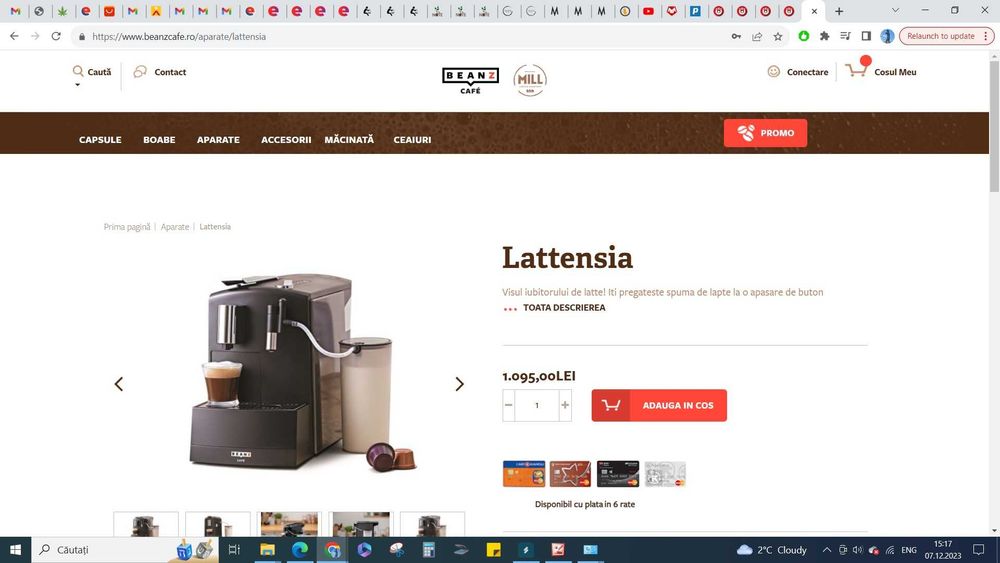
Task: Open the Cosul Meu shopping cart
Action: 857,69
